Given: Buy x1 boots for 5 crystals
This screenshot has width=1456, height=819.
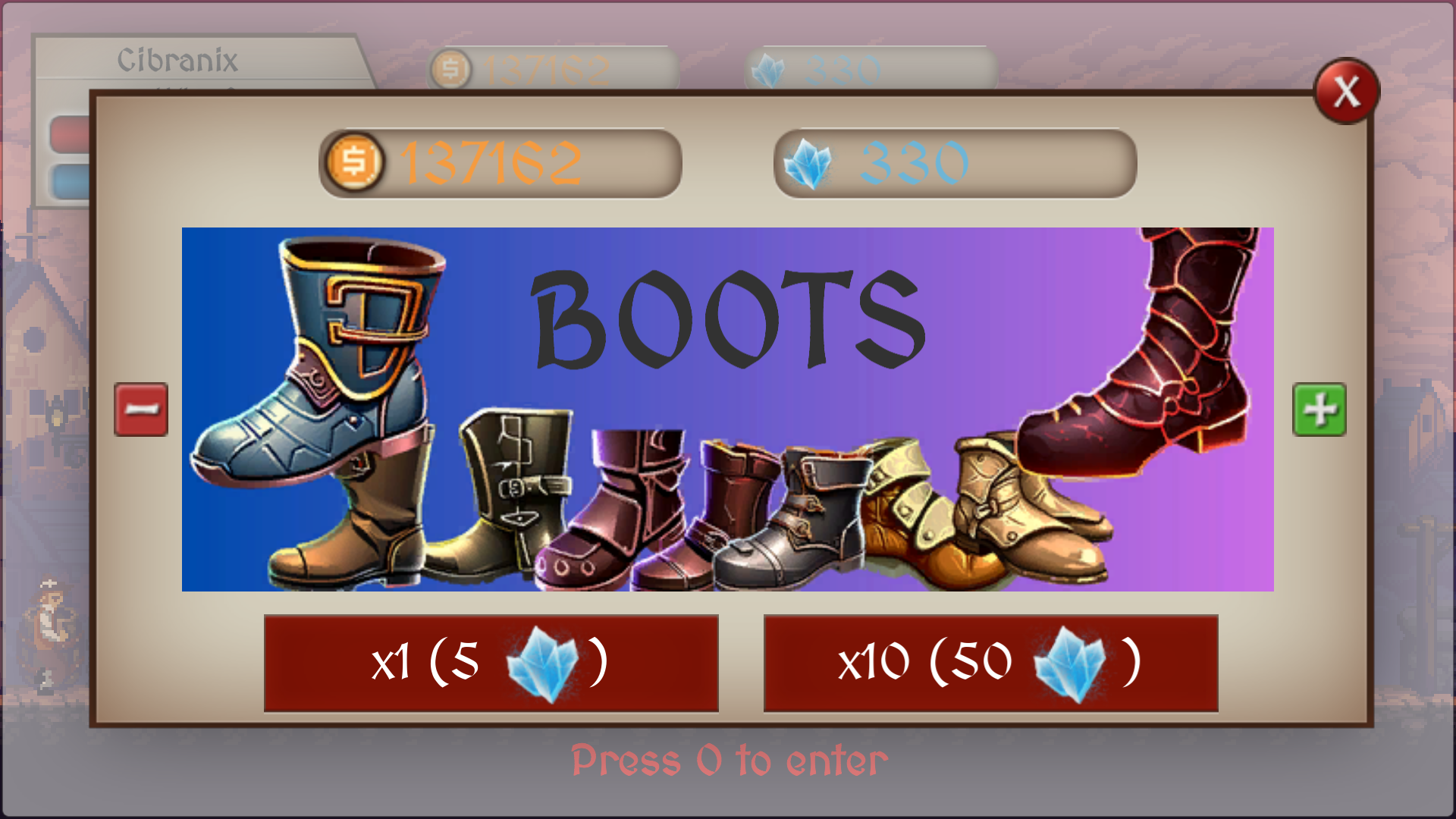Looking at the screenshot, I should (x=491, y=663).
